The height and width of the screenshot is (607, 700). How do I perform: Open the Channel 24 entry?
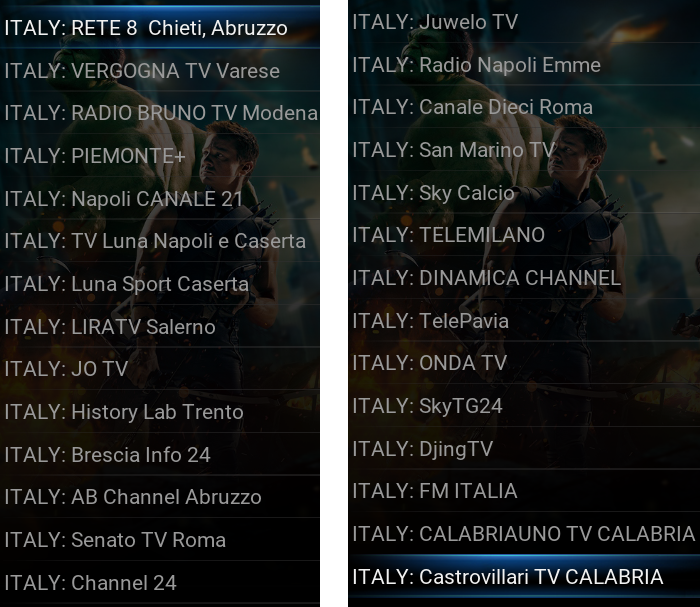click(x=159, y=583)
